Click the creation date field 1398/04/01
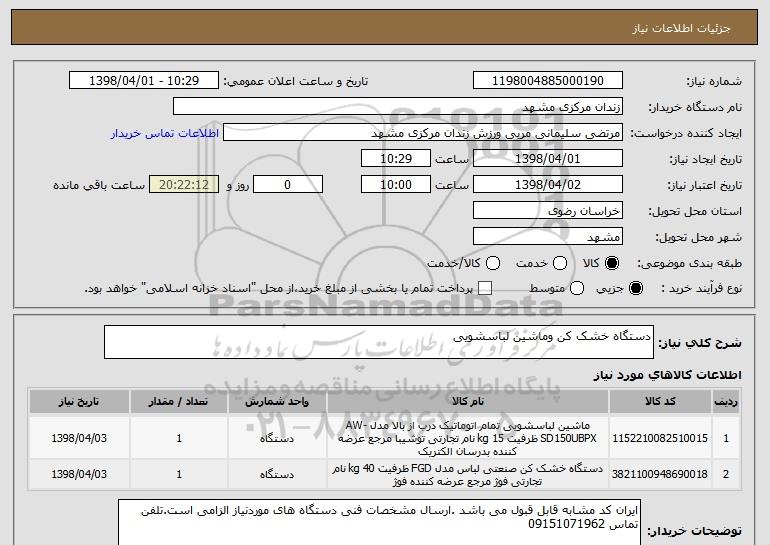 point(548,159)
